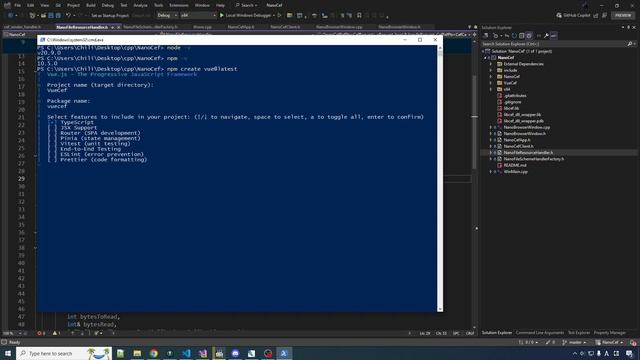This screenshot has height=360, width=640.
Task: Click Show All Files icon in Solution Explorer toolbar
Action: pyautogui.click(x=529, y=36)
